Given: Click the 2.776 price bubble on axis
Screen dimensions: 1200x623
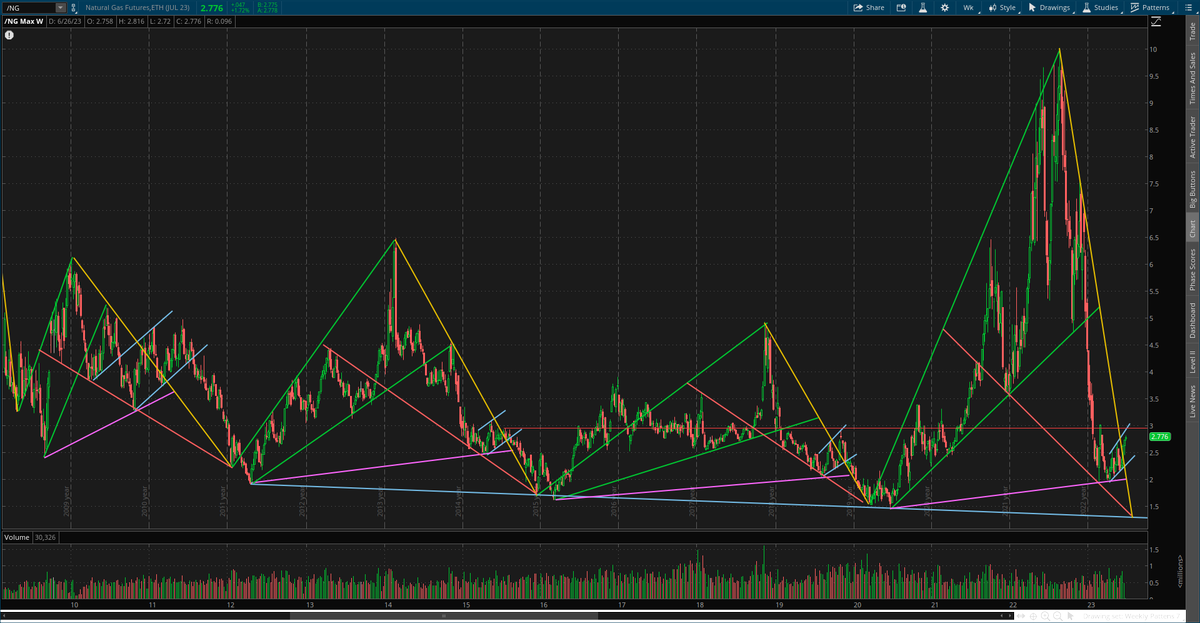Looking at the screenshot, I should click(x=1160, y=437).
